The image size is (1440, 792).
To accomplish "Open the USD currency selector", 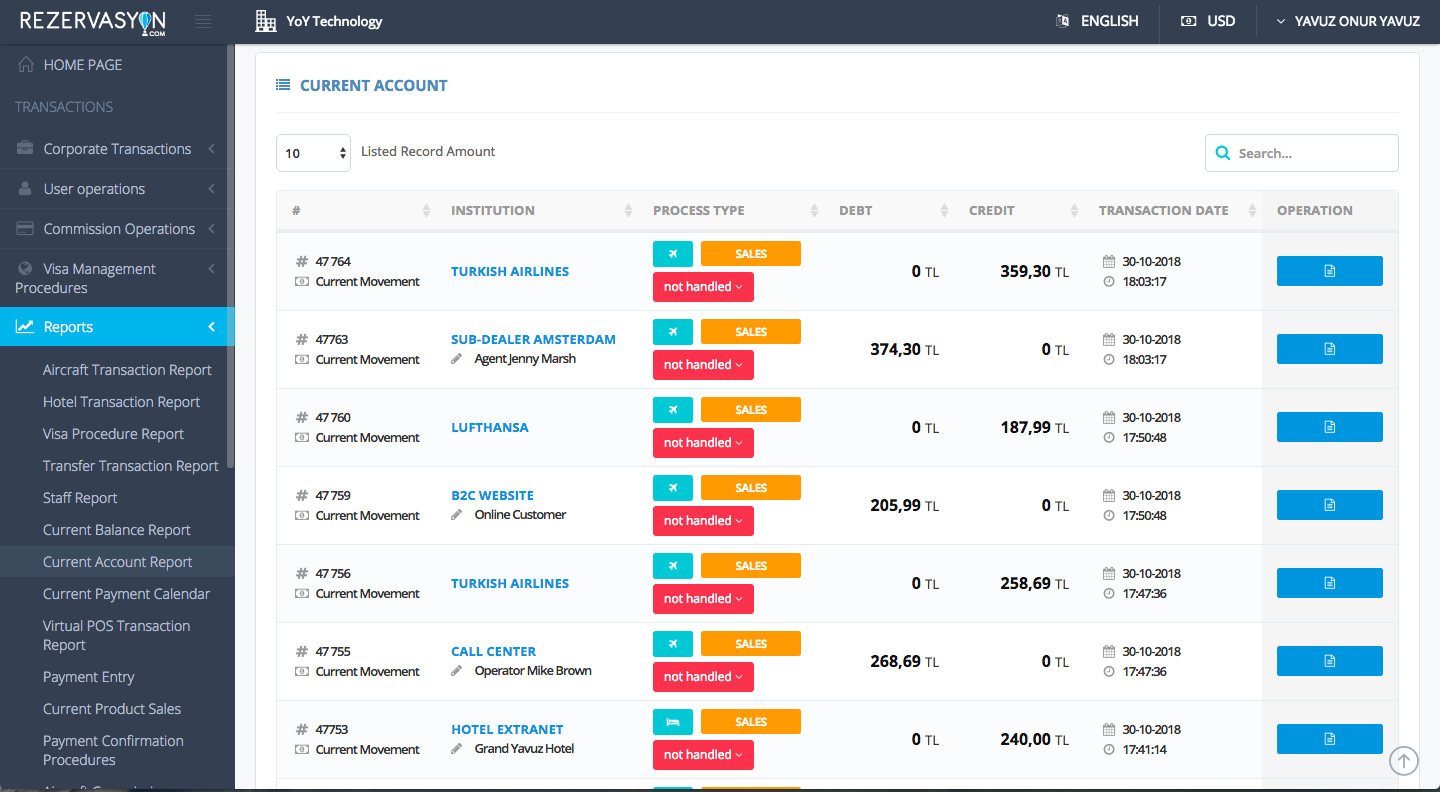I will 1208,21.
